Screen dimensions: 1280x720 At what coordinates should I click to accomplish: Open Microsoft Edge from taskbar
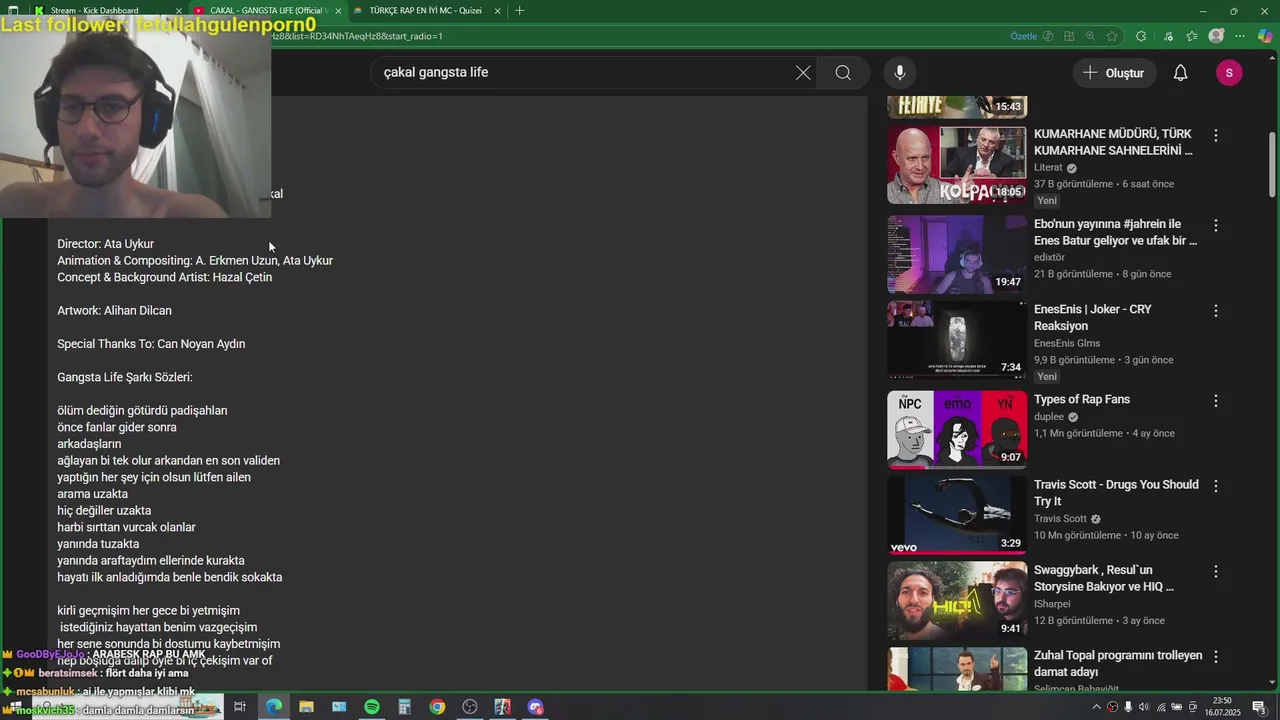pos(273,707)
